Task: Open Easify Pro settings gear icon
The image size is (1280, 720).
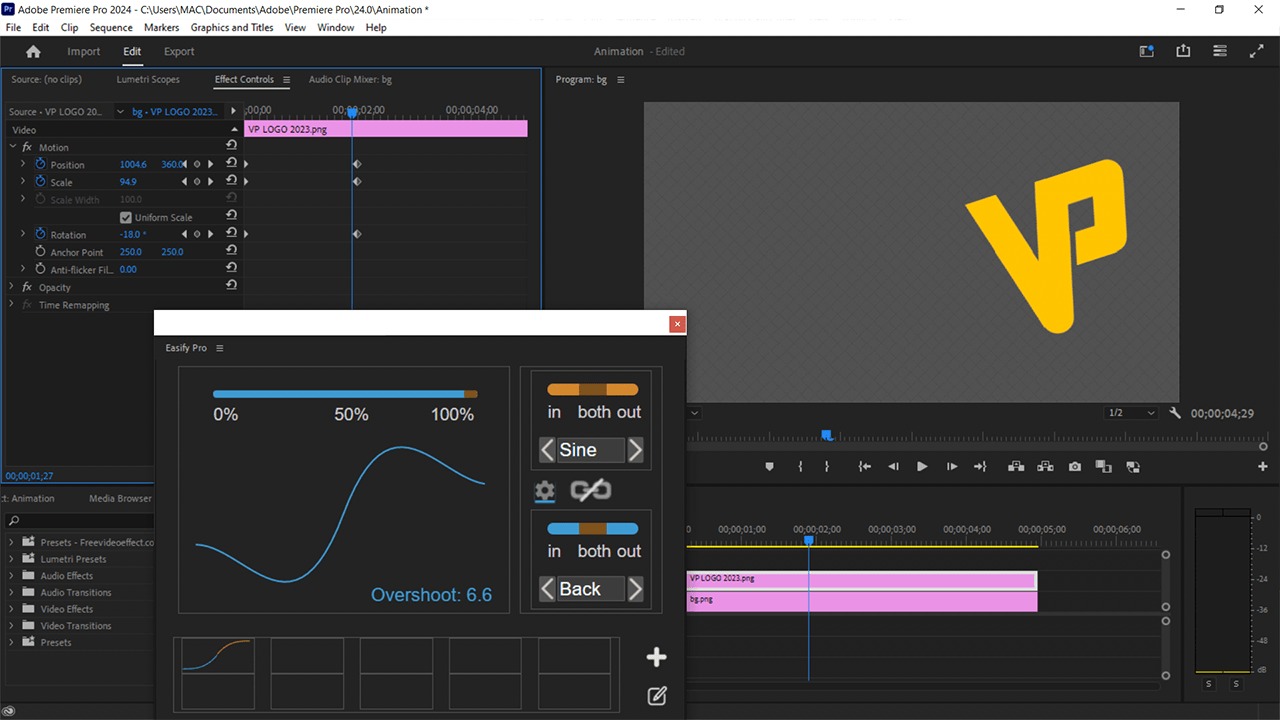Action: click(544, 490)
